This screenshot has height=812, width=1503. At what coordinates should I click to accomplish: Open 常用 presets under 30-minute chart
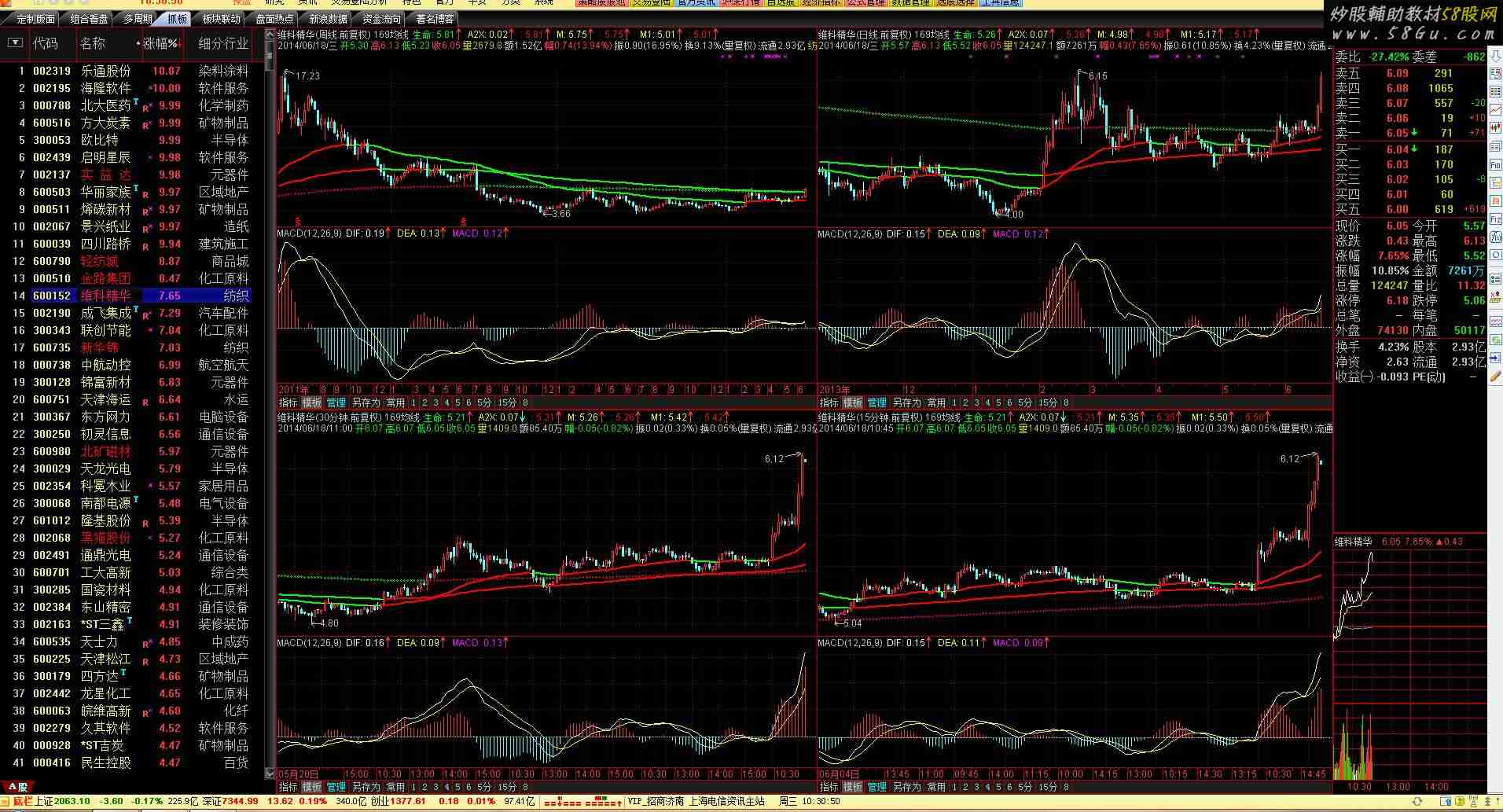point(396,786)
